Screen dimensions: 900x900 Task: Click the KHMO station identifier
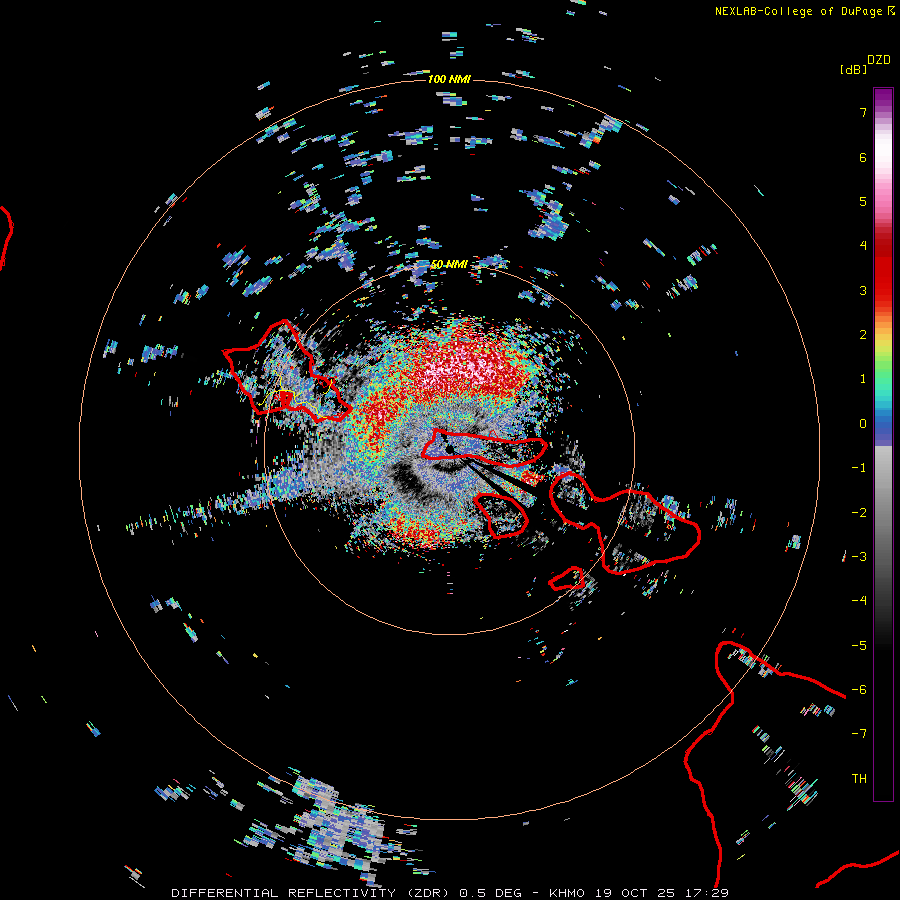(567, 893)
